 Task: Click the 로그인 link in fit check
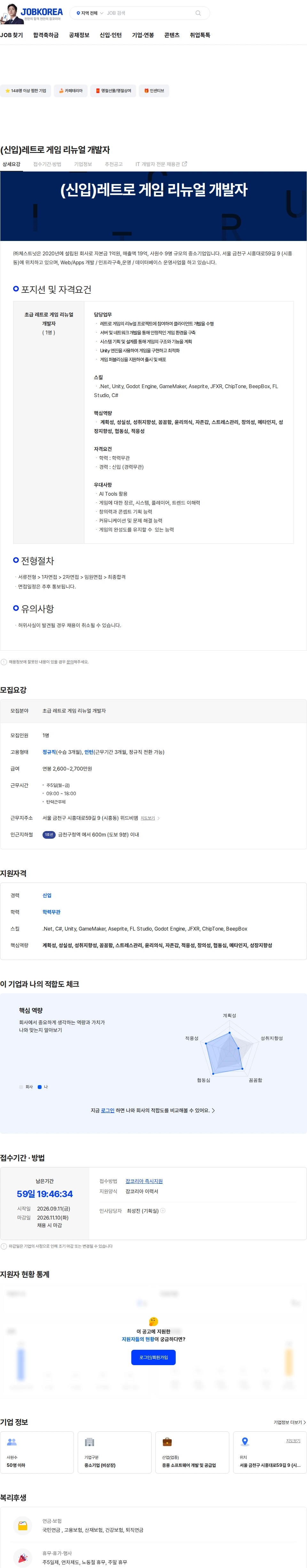(107, 1111)
